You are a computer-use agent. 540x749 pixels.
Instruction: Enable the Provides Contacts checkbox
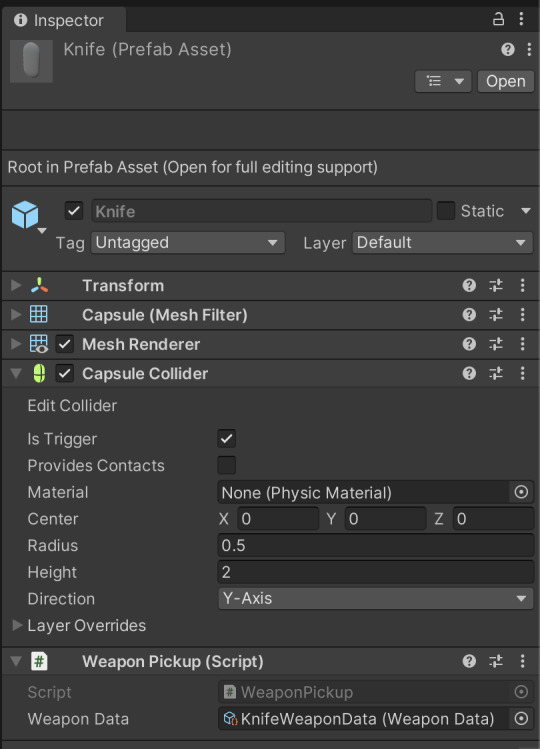227,465
